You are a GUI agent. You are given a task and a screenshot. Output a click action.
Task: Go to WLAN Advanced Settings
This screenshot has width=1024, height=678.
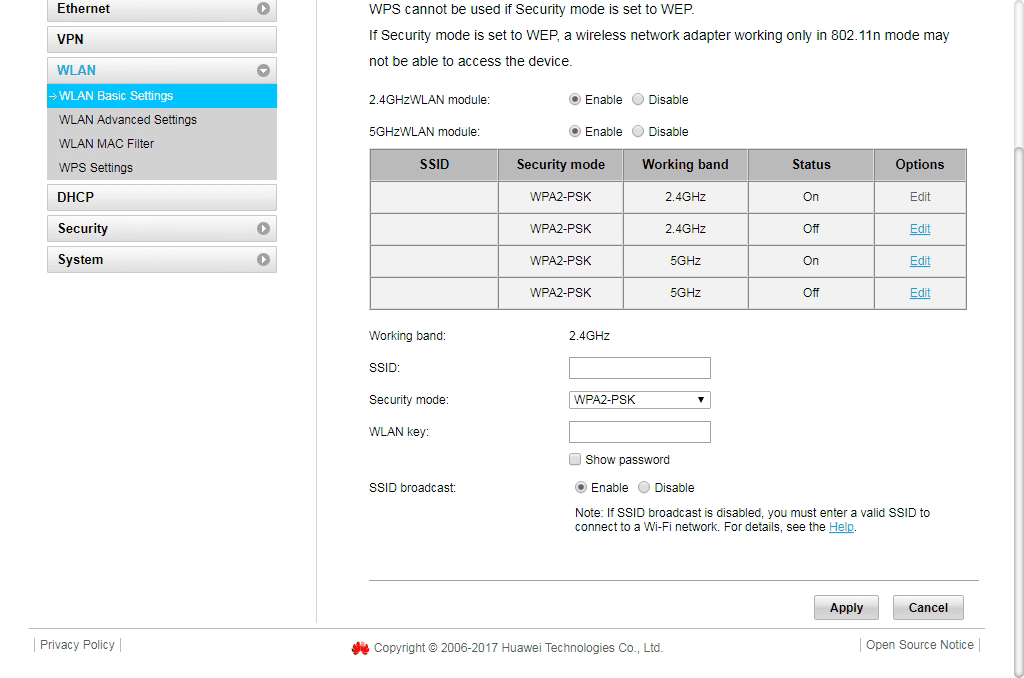128,120
